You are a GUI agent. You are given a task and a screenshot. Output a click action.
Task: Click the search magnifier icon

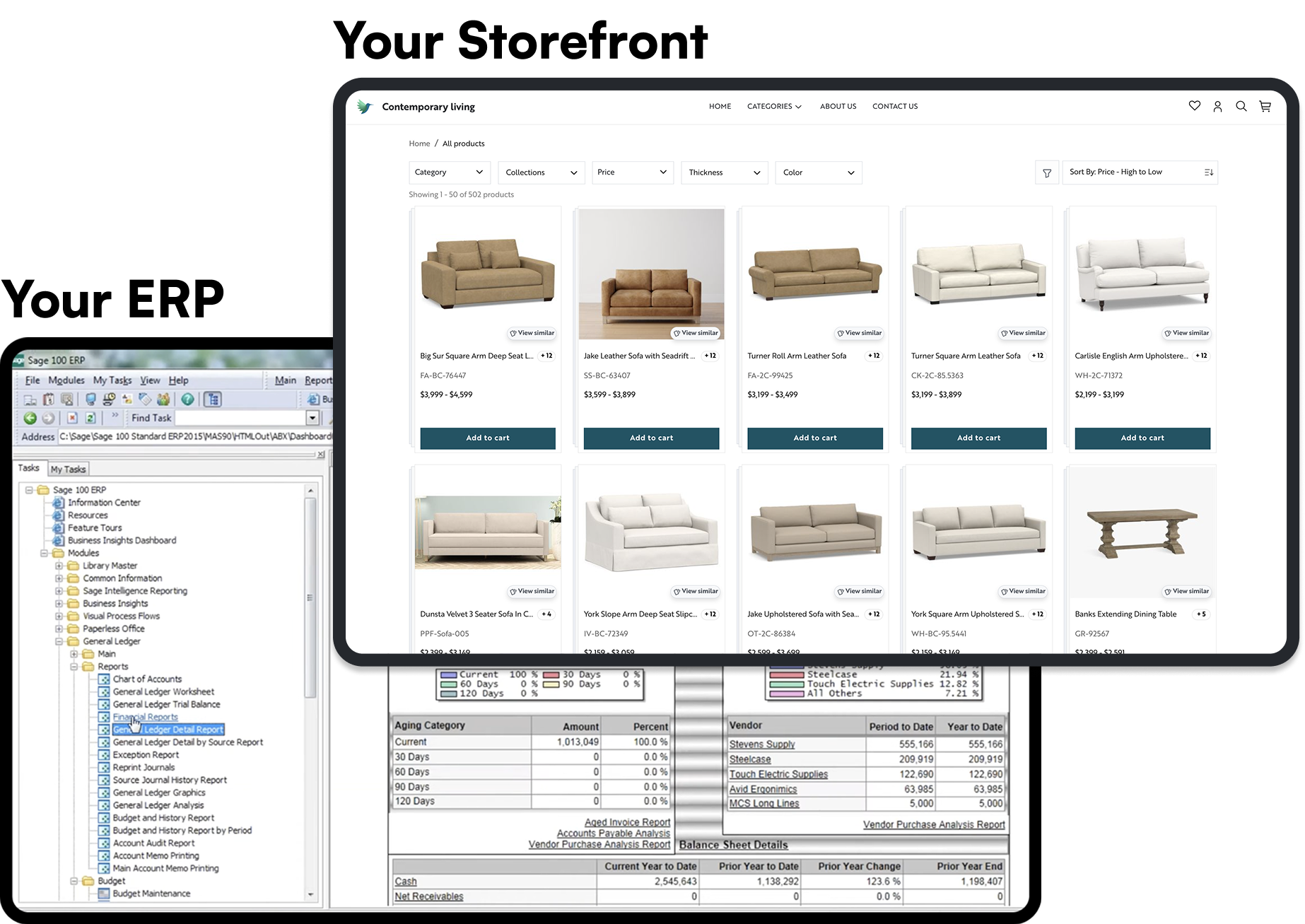1241,106
